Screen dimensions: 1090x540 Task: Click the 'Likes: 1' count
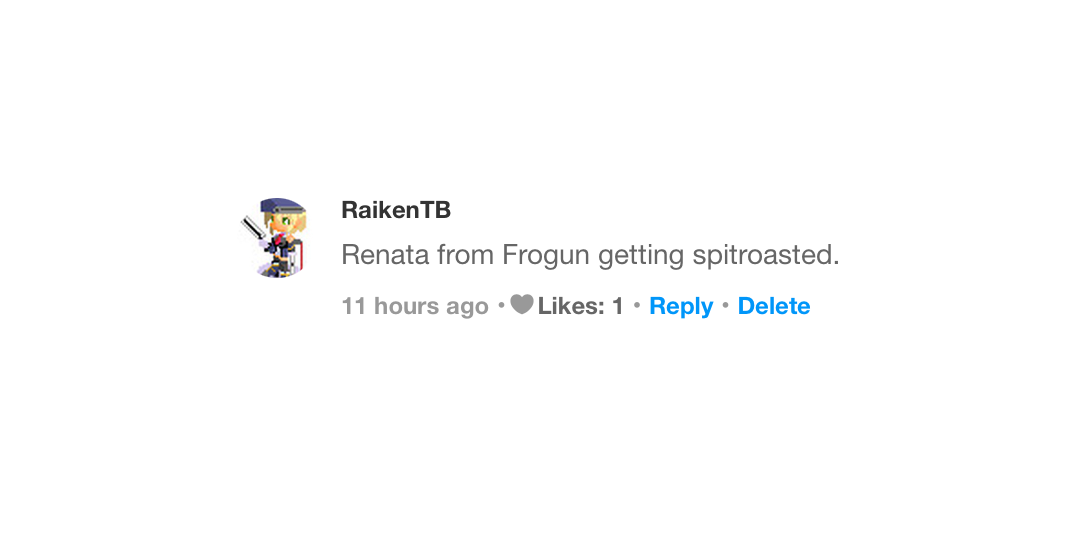pos(581,306)
